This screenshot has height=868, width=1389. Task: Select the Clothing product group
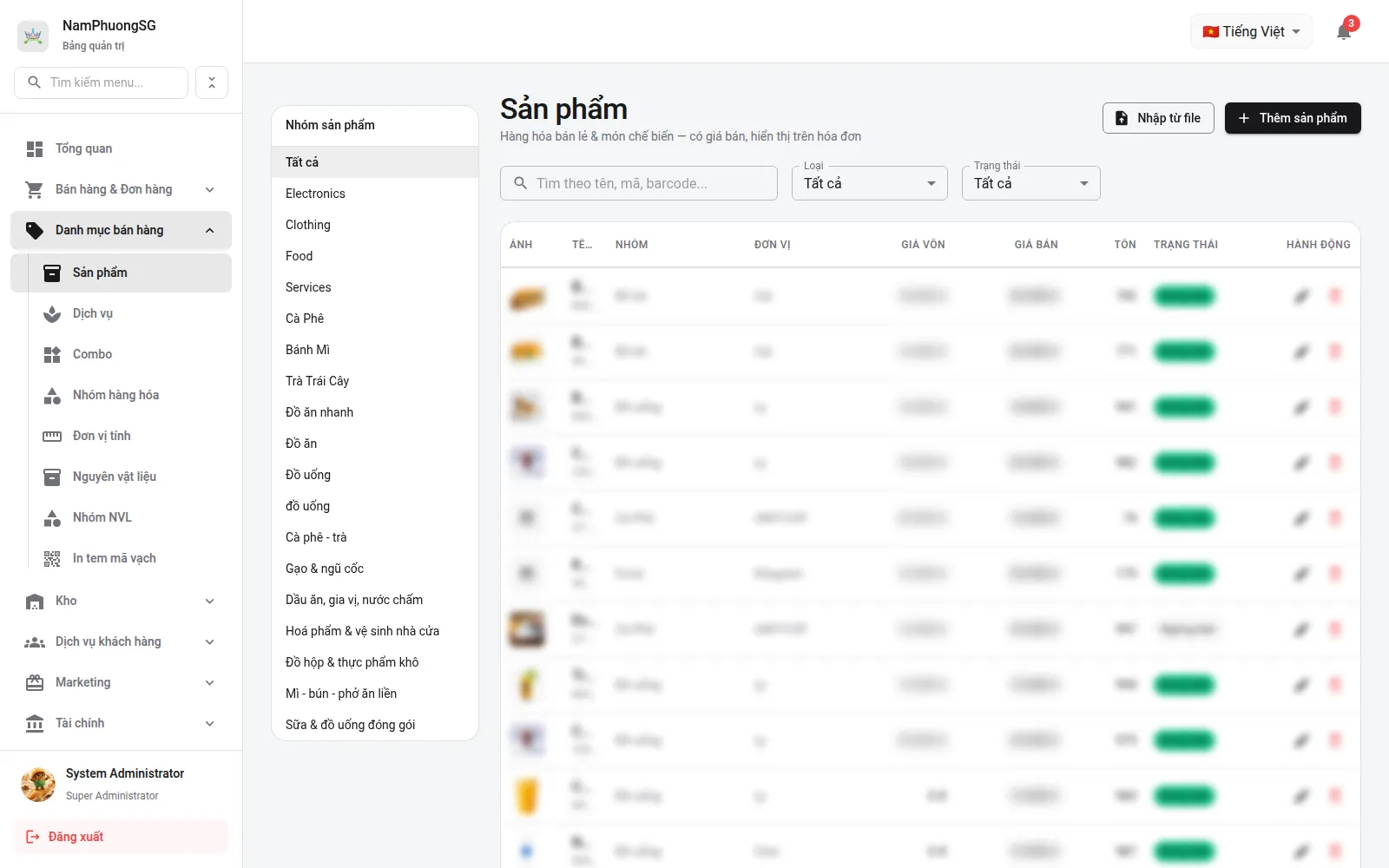(375, 225)
